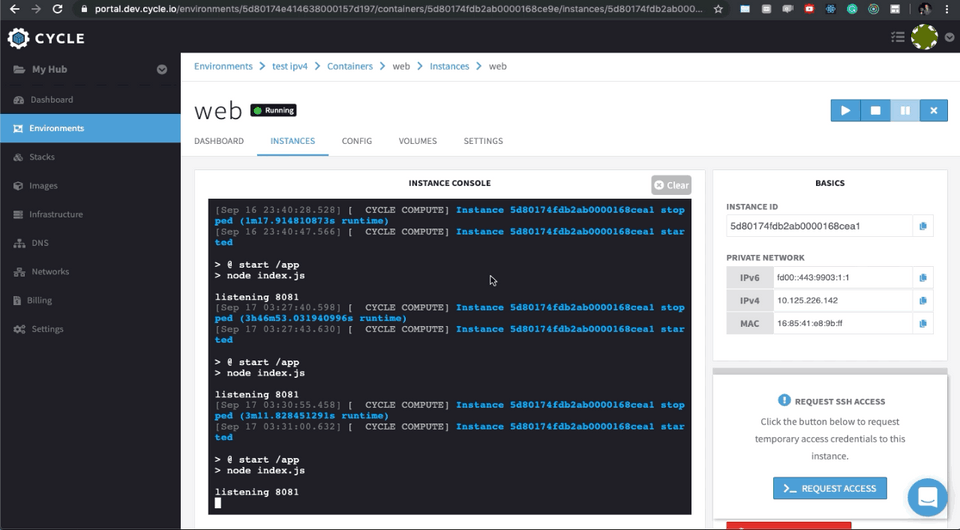Click the MAC address field
Image resolution: width=960 pixels, height=530 pixels.
coord(843,324)
